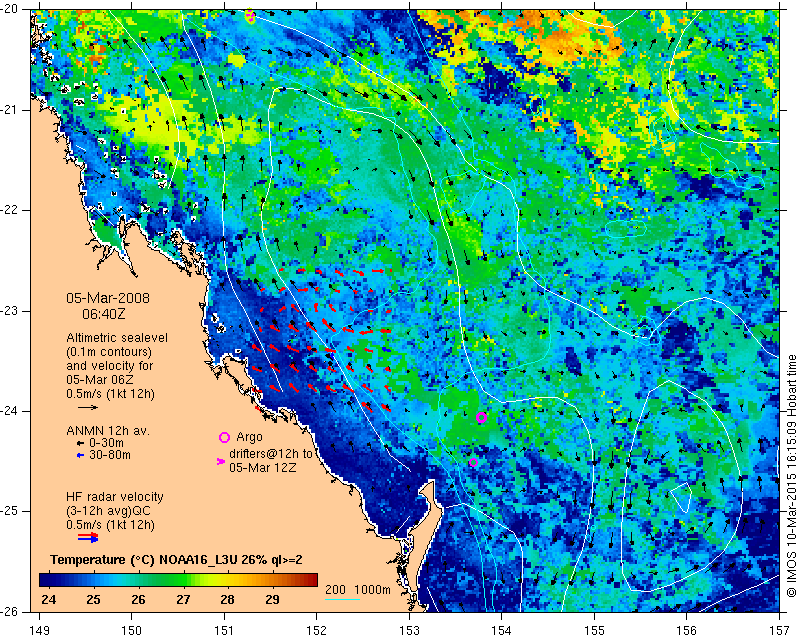Click the latitude axis label -22
Image resolution: width=800 pixels, height=640 pixels.
(10, 210)
